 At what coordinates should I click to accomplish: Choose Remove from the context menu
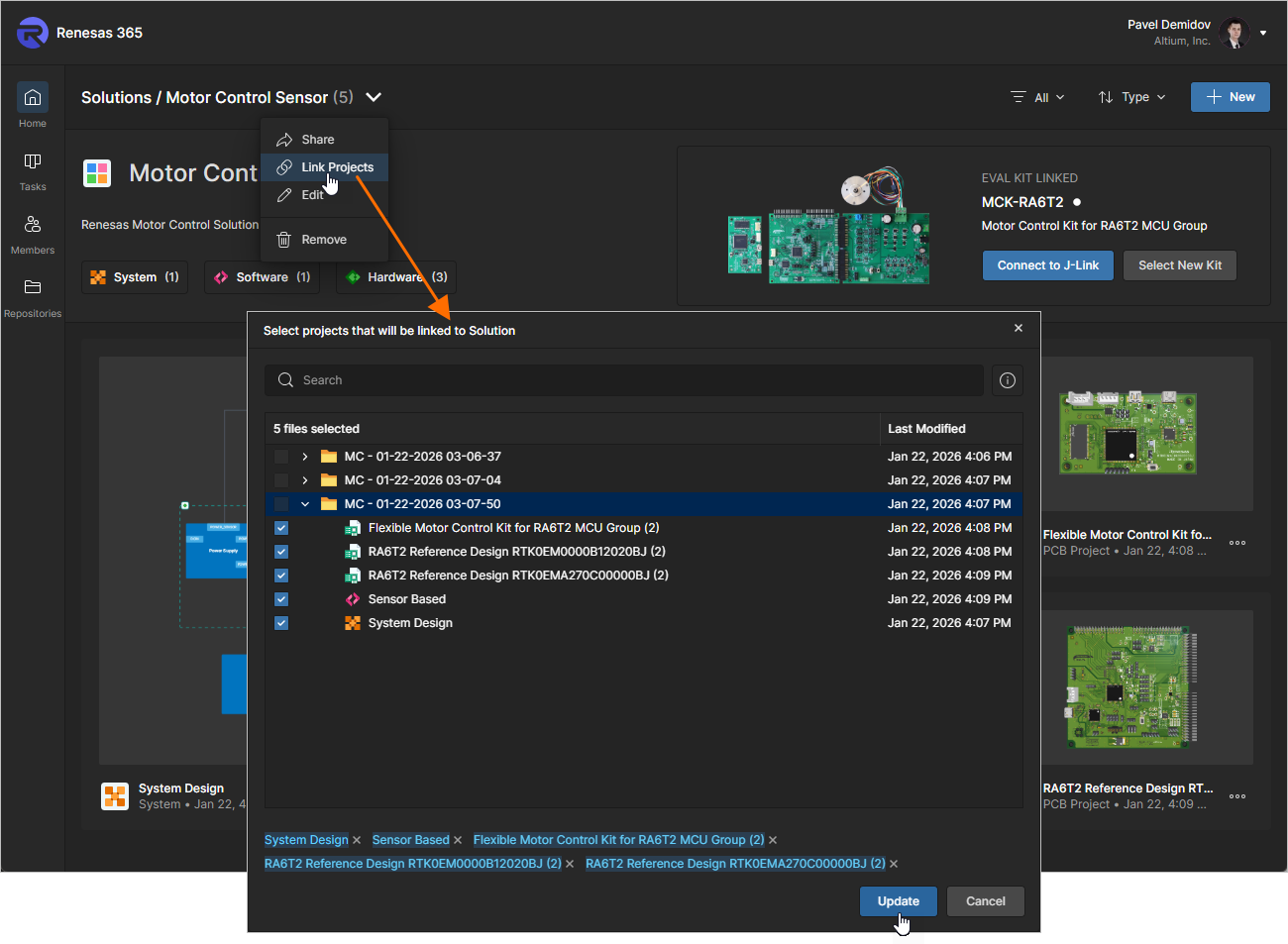[323, 240]
